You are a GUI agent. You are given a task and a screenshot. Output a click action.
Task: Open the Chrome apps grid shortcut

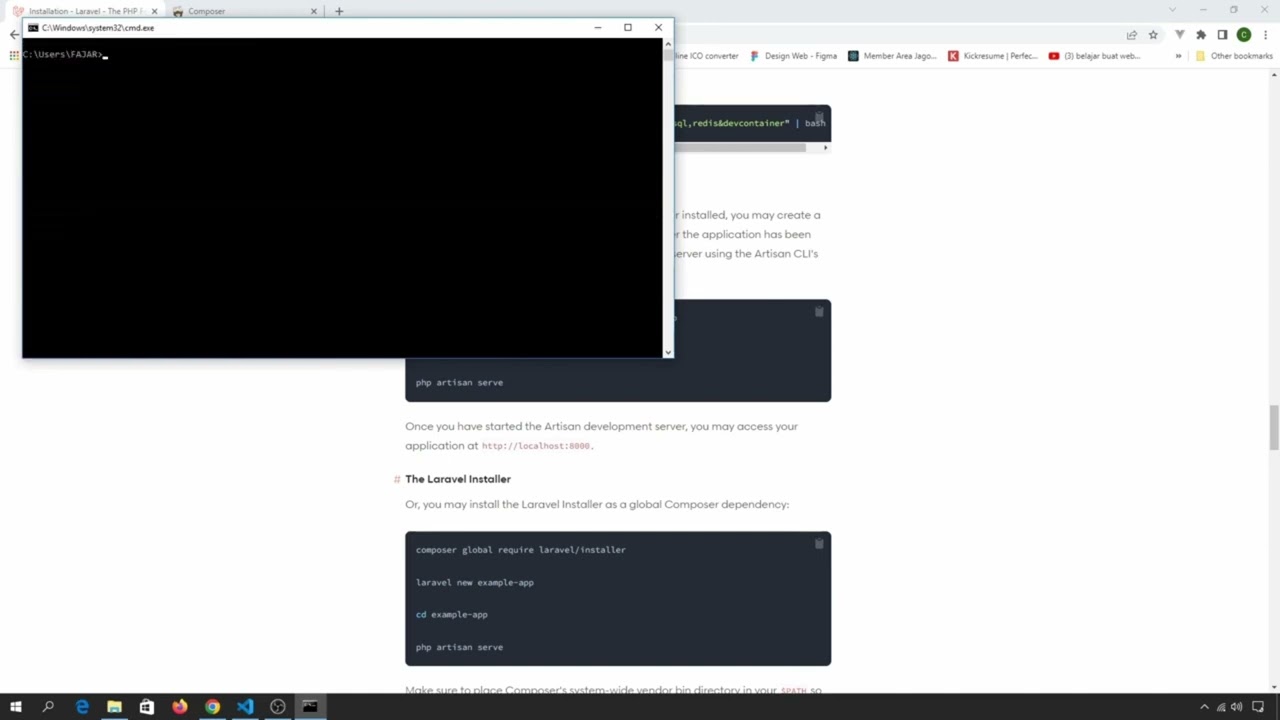(14, 55)
